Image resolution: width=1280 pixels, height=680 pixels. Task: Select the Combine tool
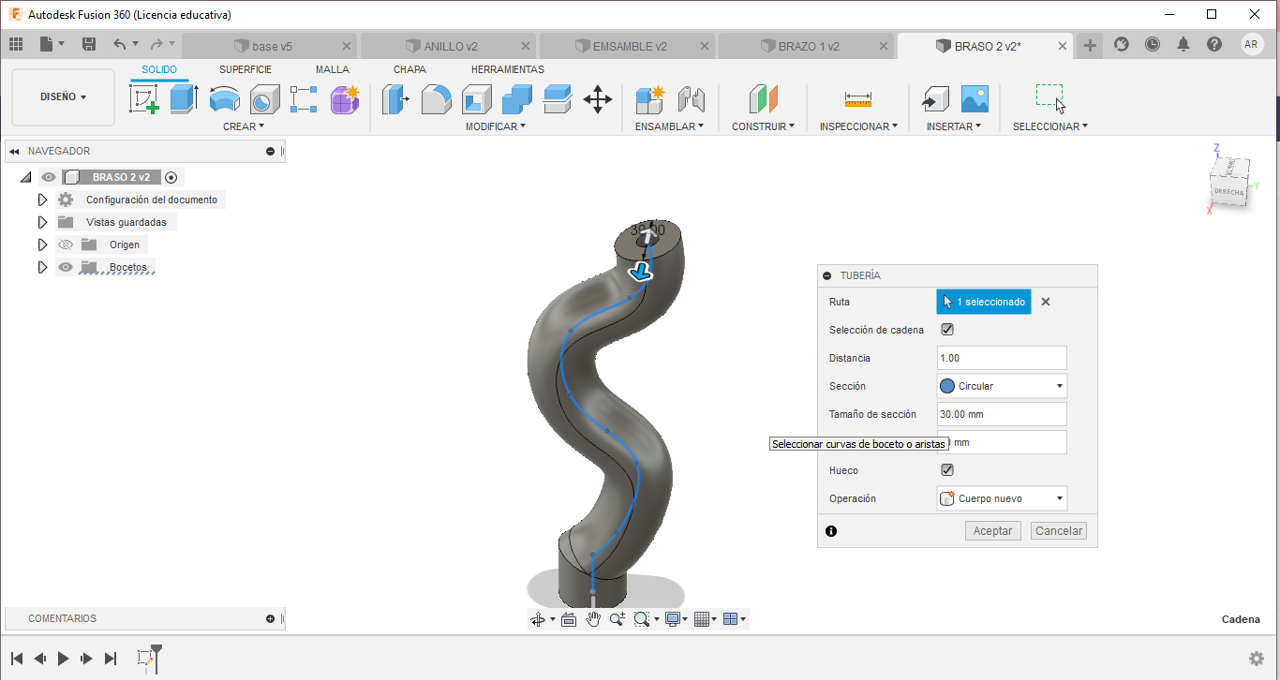click(x=517, y=99)
